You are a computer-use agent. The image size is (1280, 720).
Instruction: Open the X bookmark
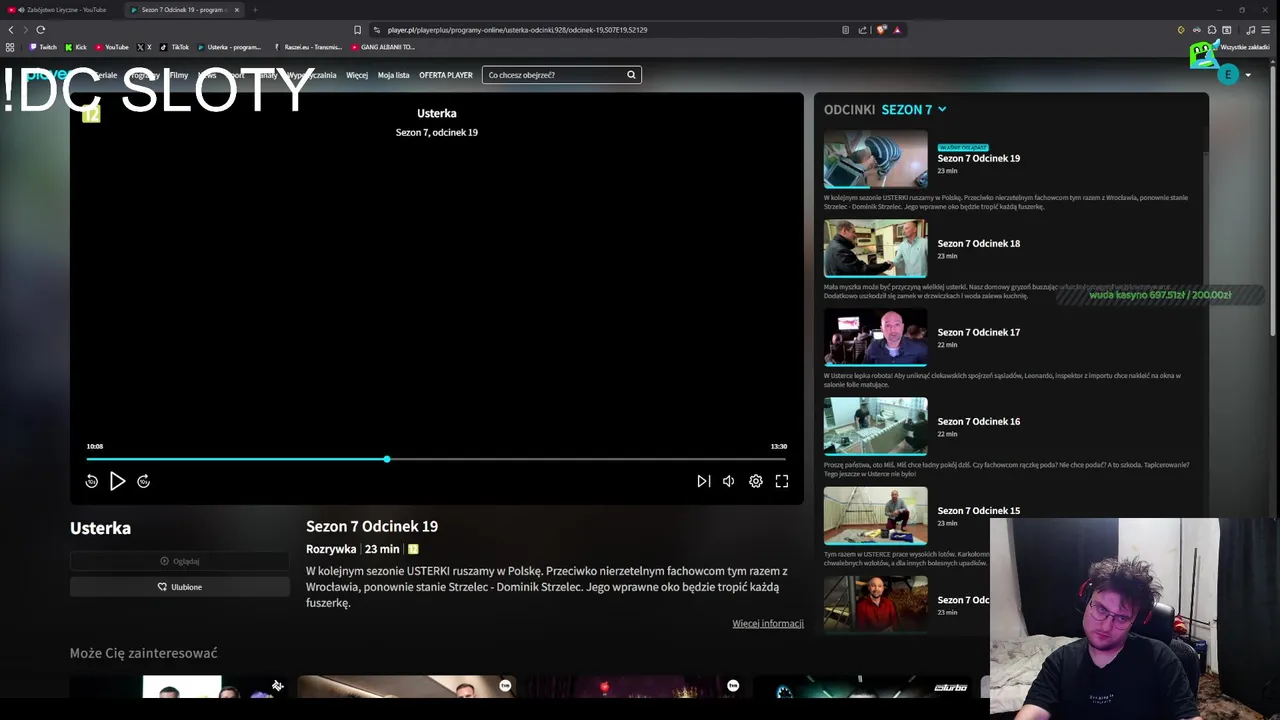(x=144, y=47)
